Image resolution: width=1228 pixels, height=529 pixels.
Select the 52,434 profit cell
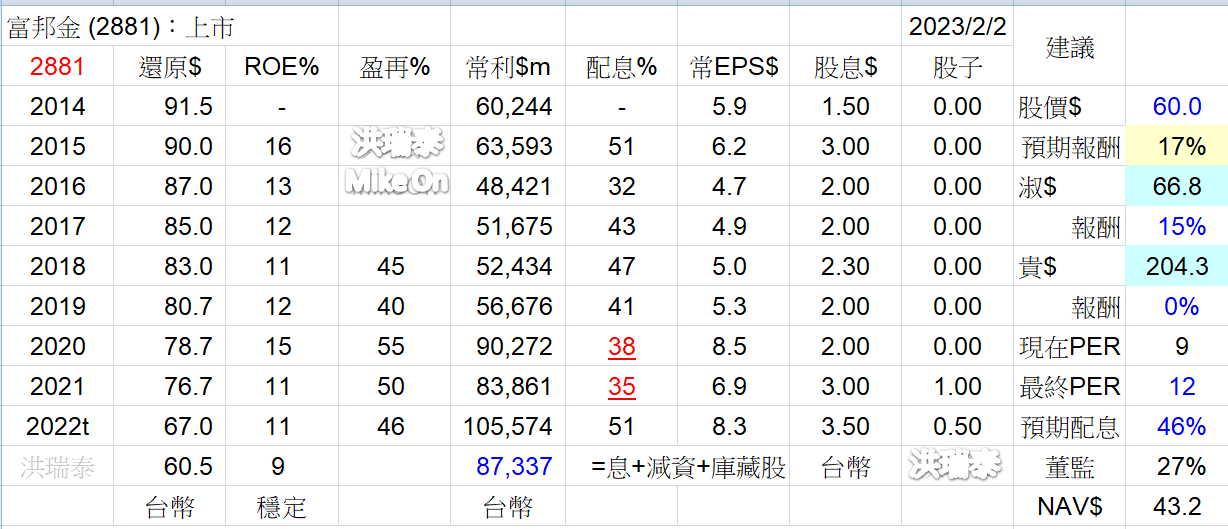click(514, 267)
